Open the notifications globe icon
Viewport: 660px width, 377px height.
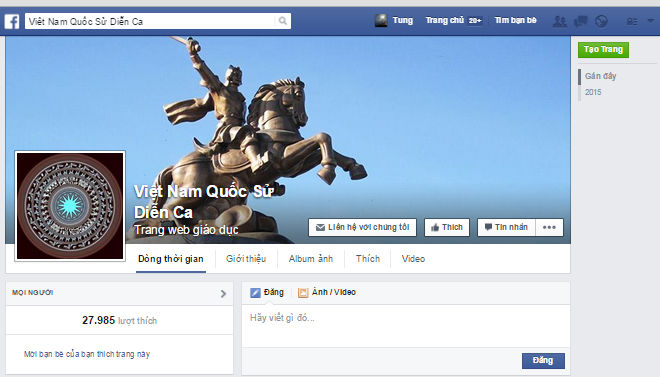601,21
